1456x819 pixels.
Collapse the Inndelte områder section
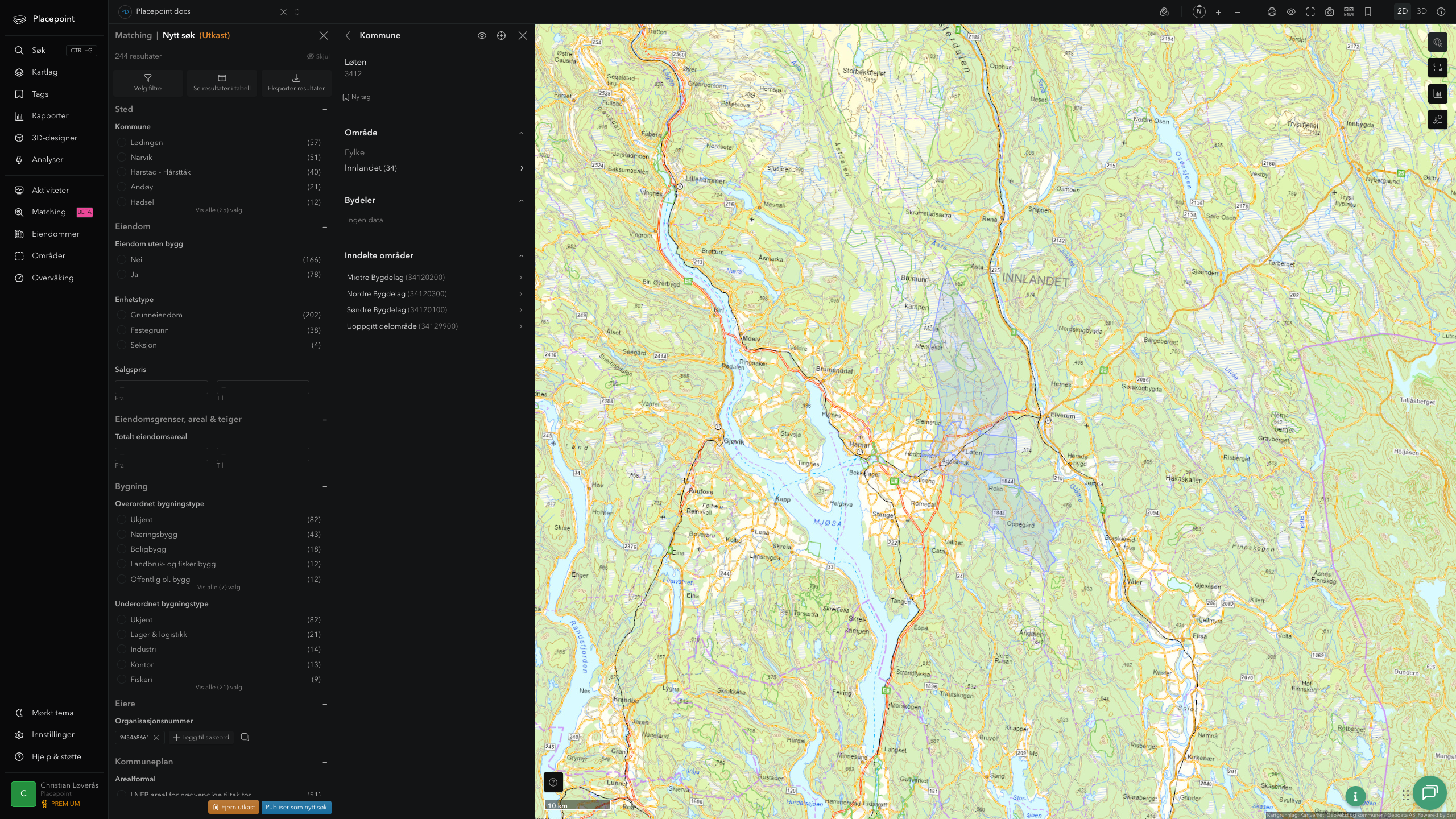coord(521,256)
